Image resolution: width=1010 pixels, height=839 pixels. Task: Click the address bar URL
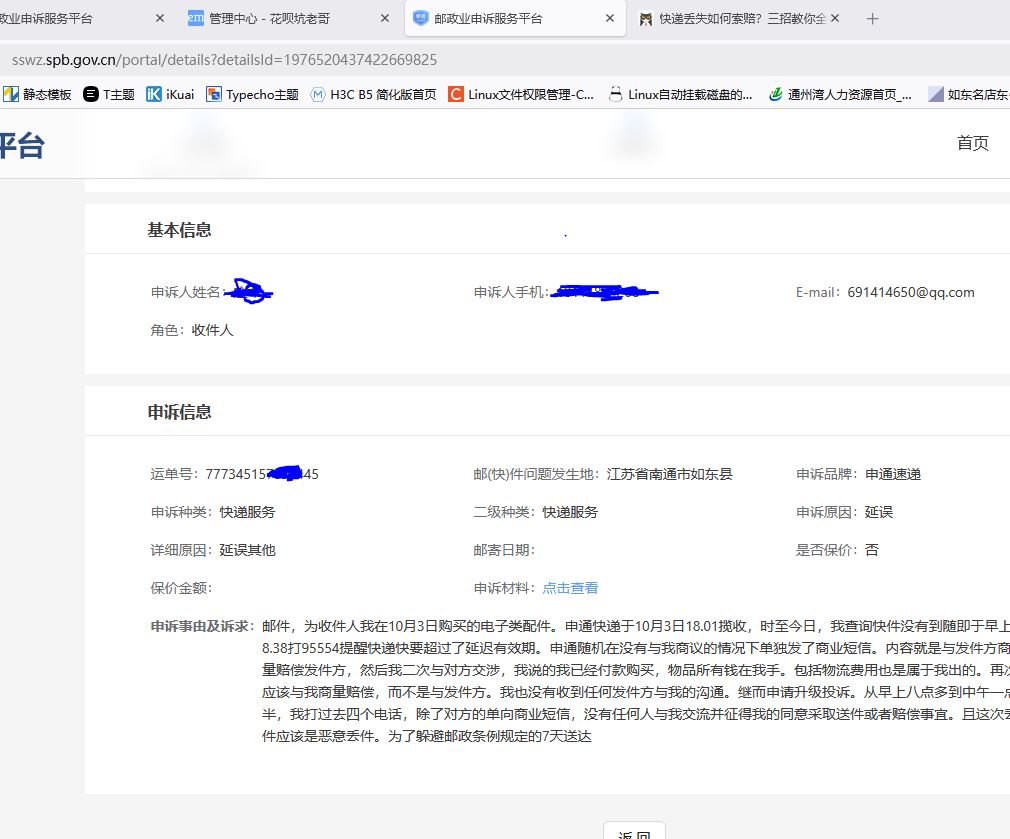[224, 60]
